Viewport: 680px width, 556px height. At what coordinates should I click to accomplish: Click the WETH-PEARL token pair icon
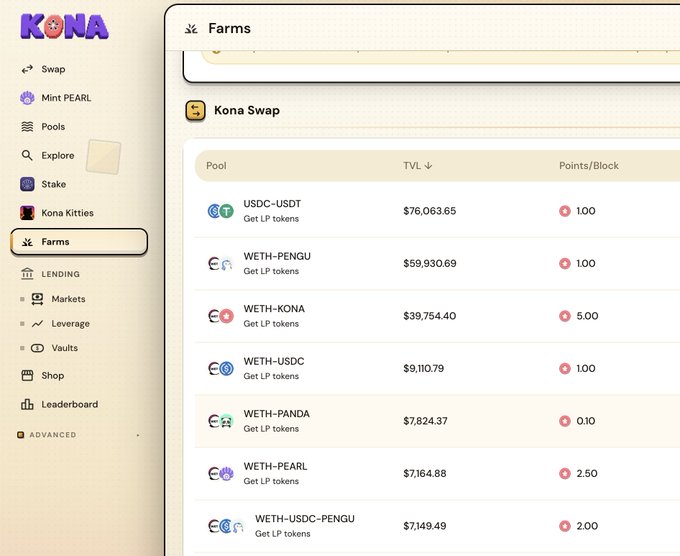point(221,474)
